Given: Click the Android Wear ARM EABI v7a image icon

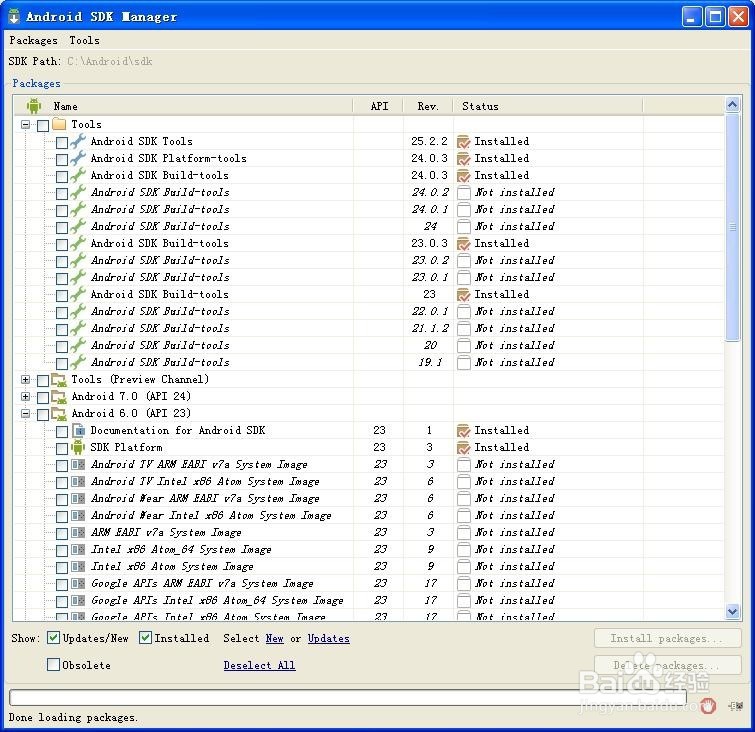Looking at the screenshot, I should tap(78, 498).
